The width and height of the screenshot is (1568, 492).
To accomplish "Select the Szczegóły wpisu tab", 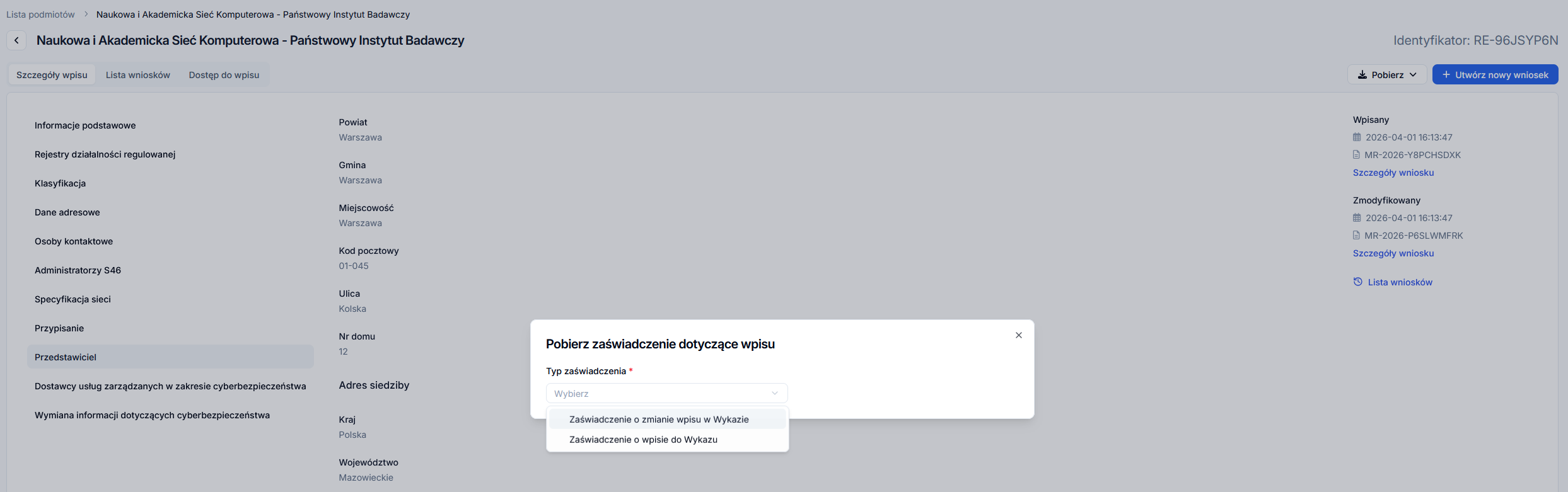I will 52,75.
